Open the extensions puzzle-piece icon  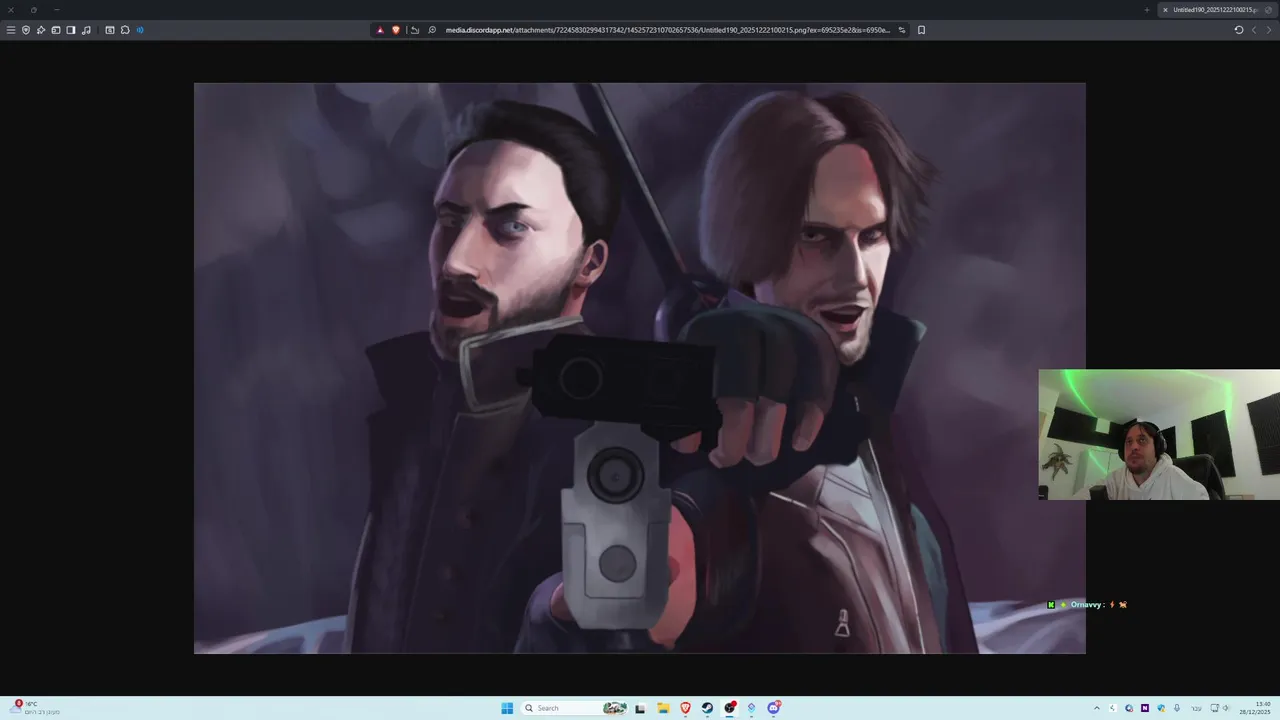pyautogui.click(x=125, y=30)
